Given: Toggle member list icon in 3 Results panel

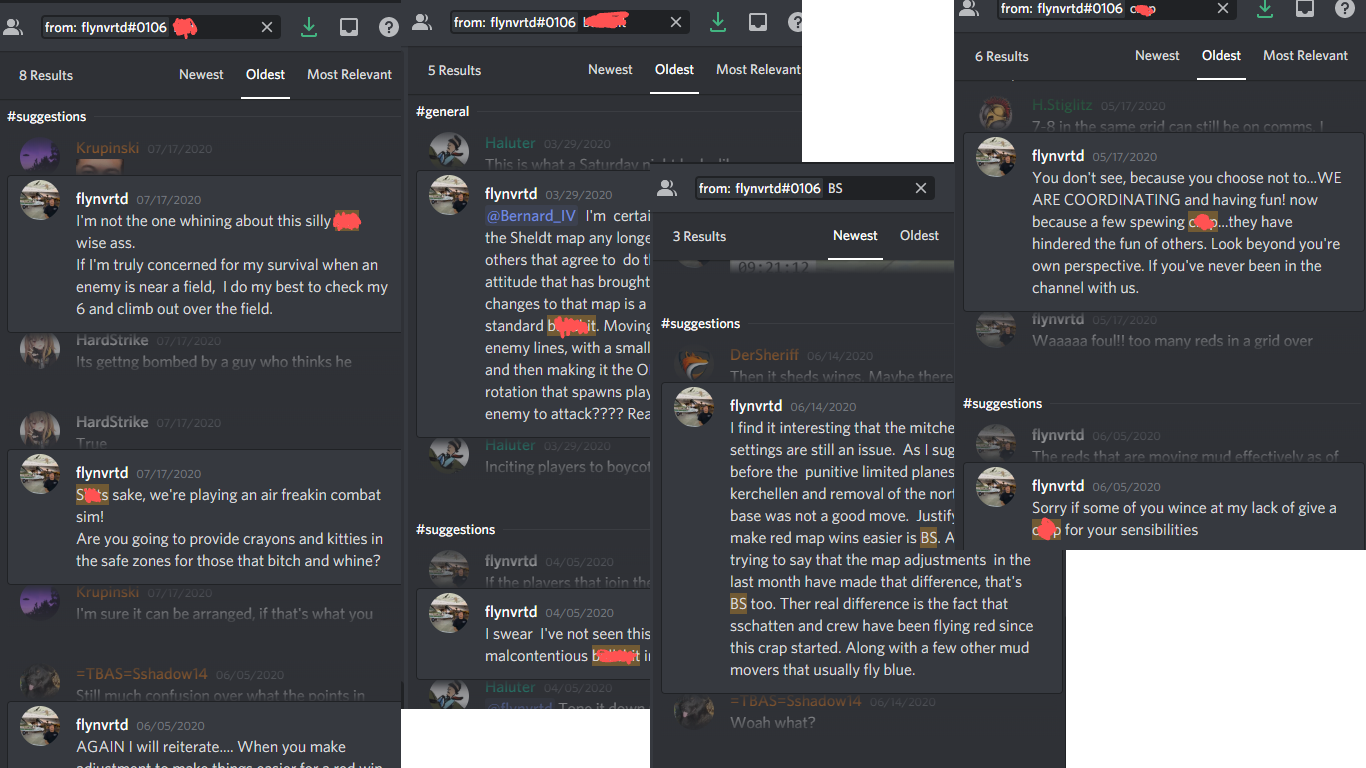Looking at the screenshot, I should (x=667, y=188).
